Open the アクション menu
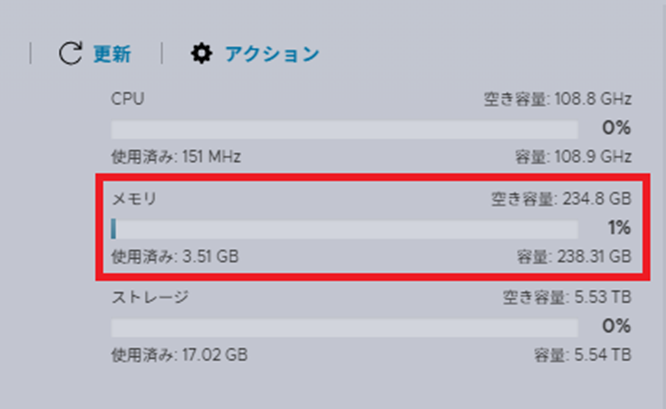 click(271, 54)
